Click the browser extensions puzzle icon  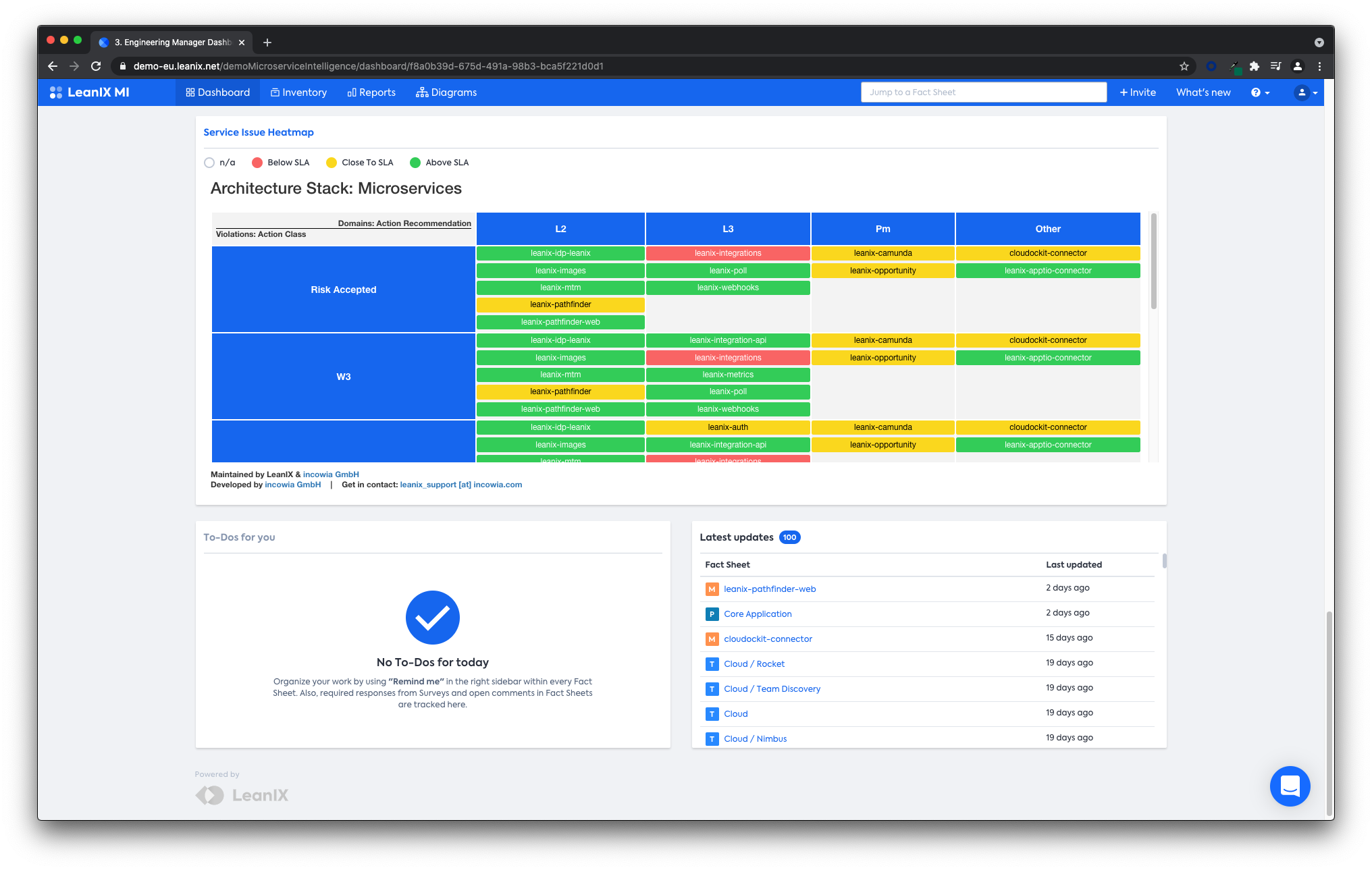click(1254, 66)
